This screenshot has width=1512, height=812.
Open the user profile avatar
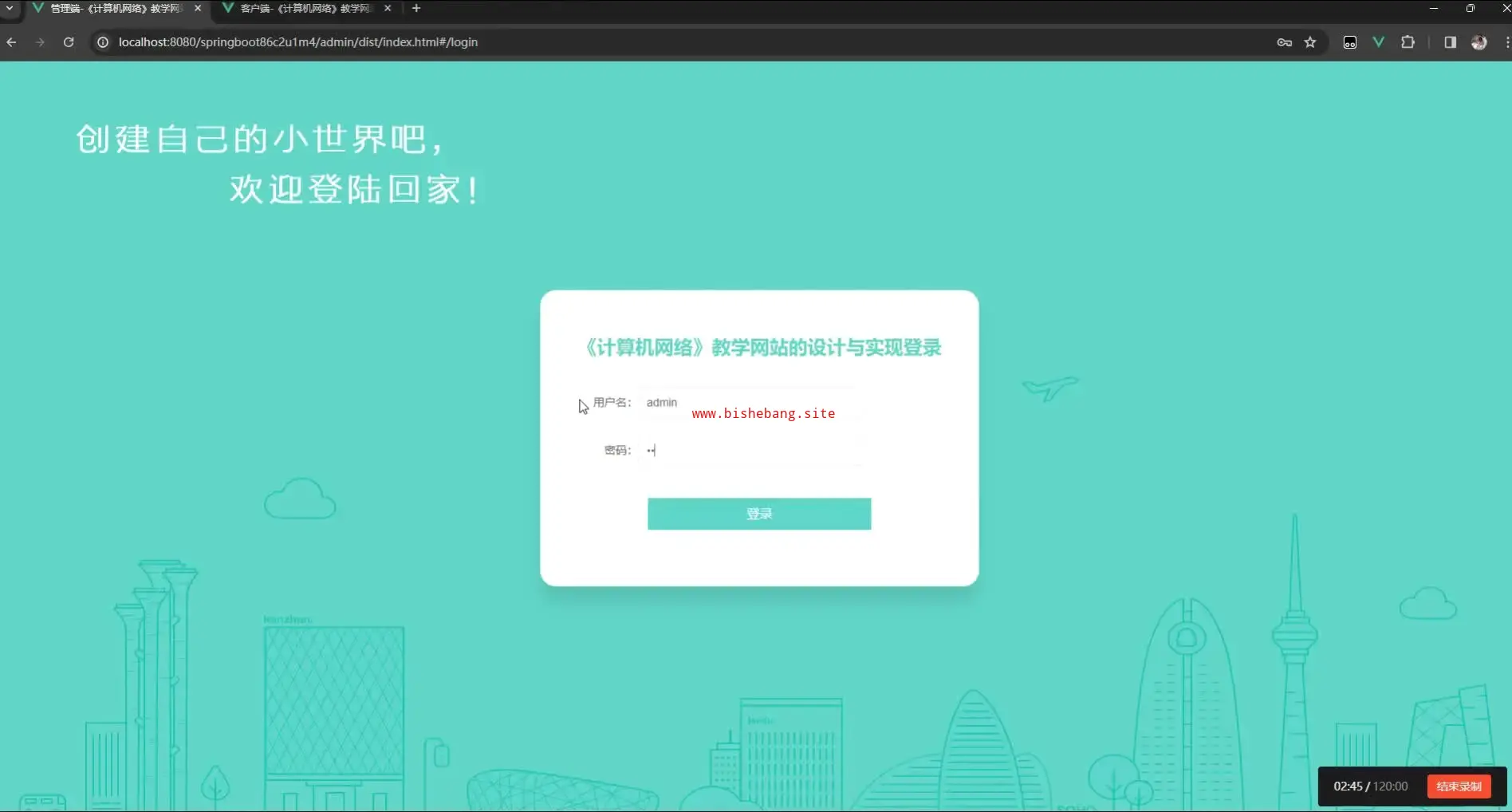[x=1479, y=42]
